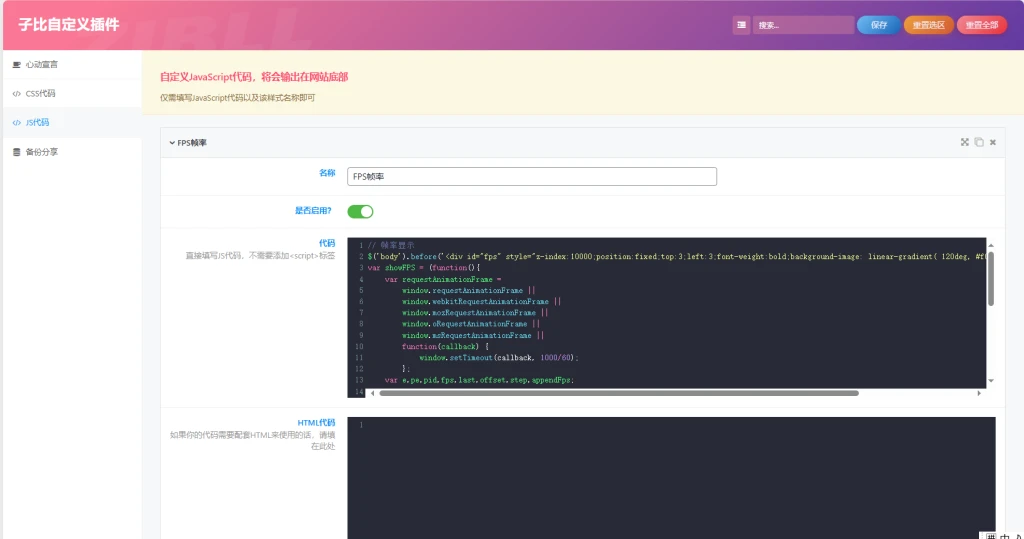Switch to the CSS代码 sidebar tab
Image resolution: width=1024 pixels, height=539 pixels.
(x=41, y=93)
